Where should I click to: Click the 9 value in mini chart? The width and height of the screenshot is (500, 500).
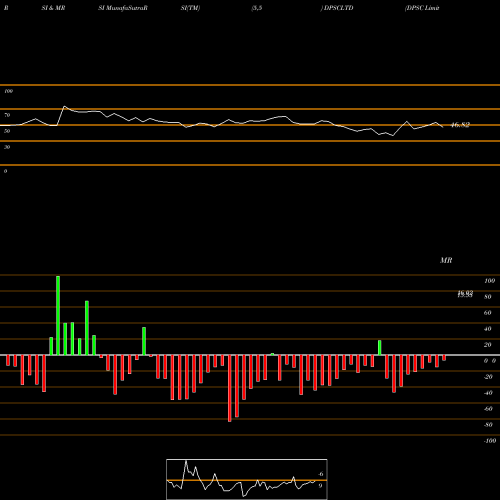pyautogui.click(x=320, y=486)
